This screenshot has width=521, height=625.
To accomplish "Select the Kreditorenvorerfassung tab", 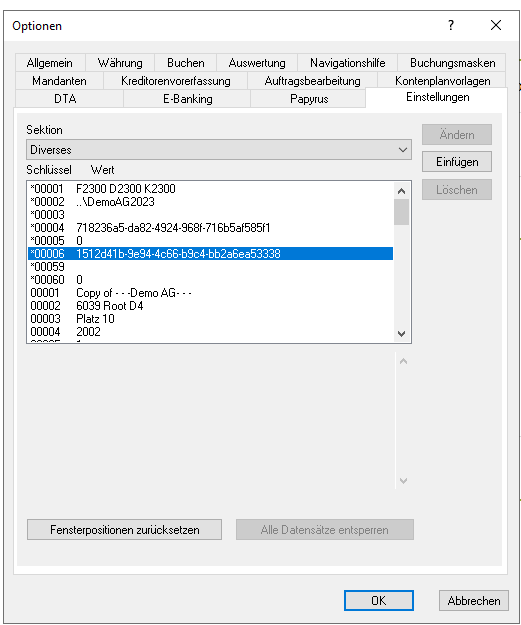I will point(176,81).
